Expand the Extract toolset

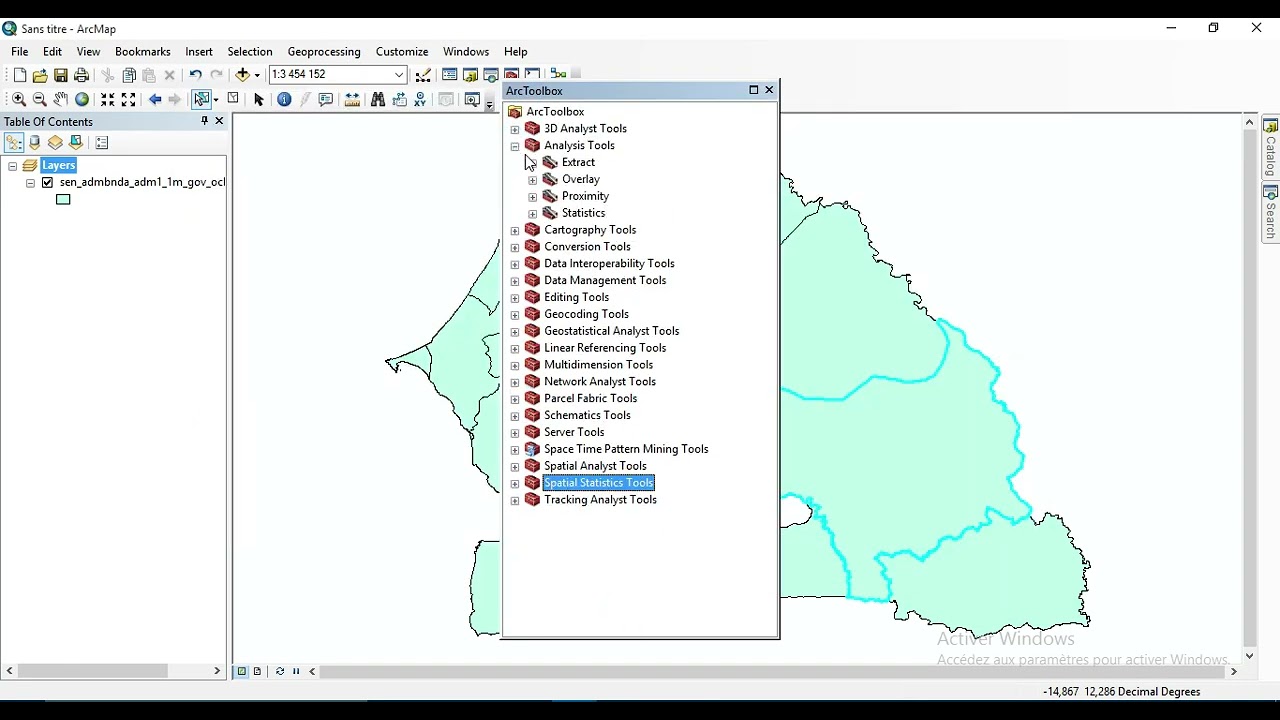pos(533,163)
